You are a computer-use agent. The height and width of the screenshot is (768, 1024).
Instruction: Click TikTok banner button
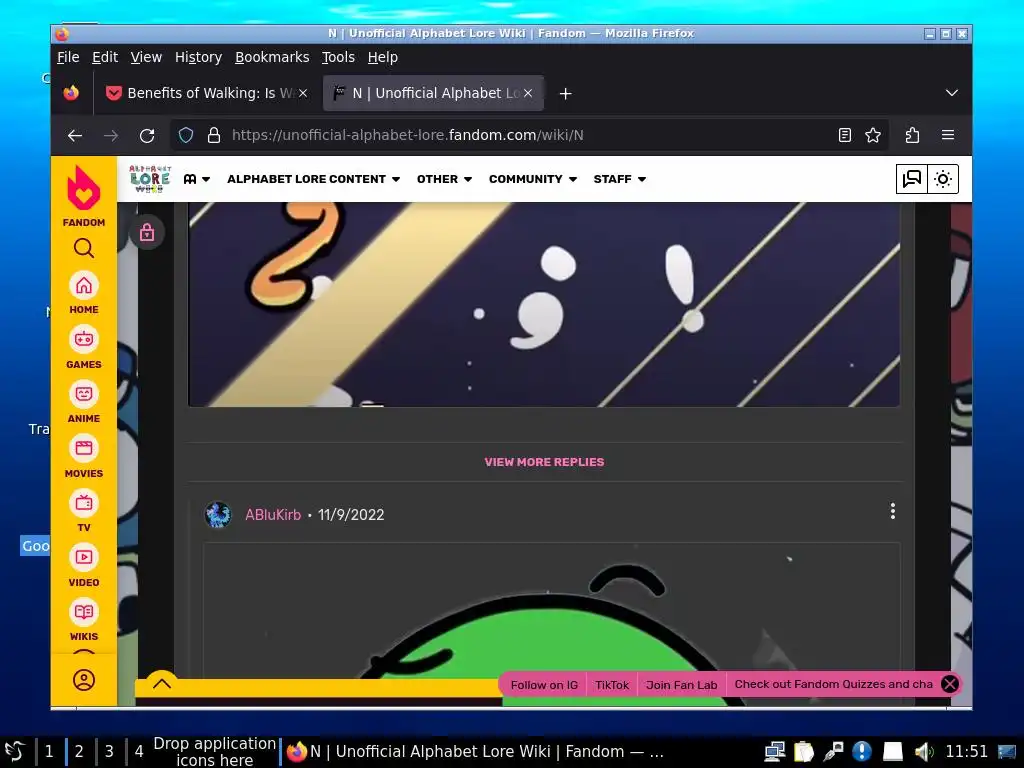(612, 684)
